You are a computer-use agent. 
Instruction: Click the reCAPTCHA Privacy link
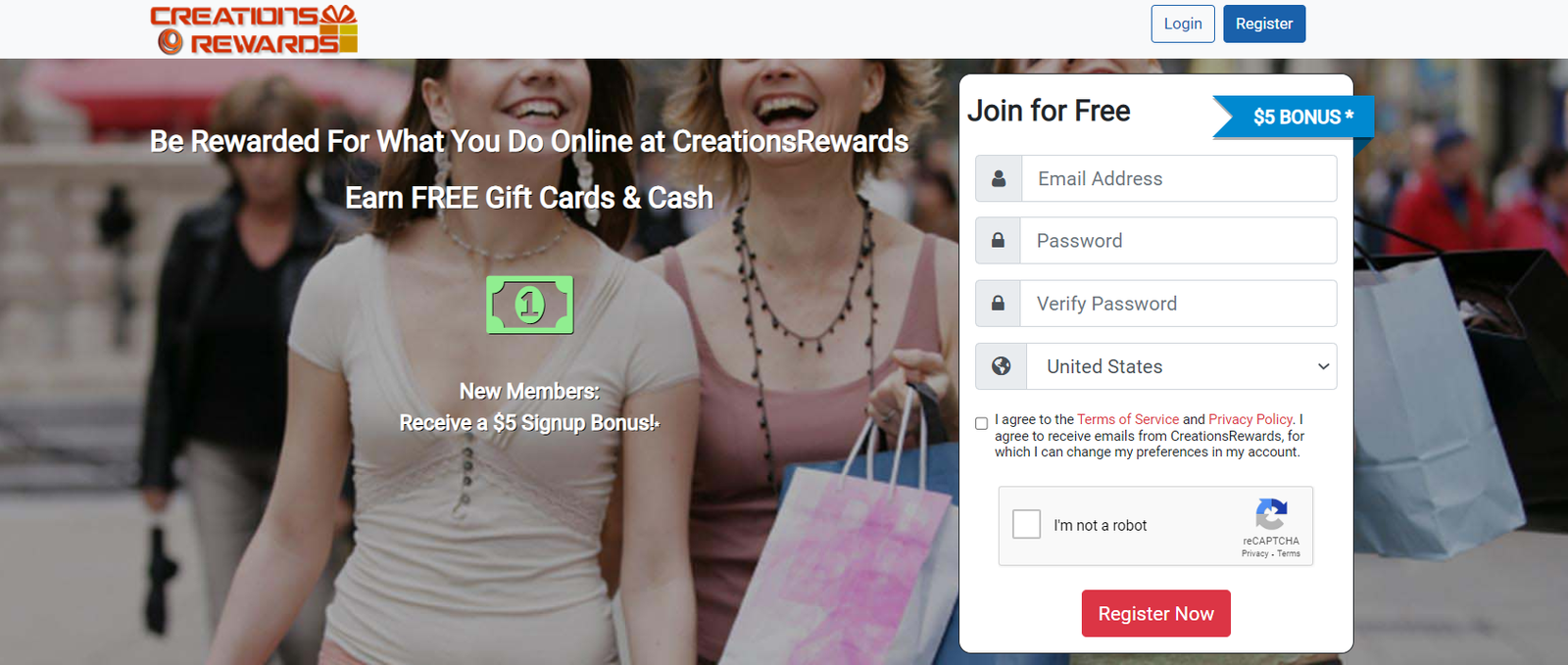pyautogui.click(x=1254, y=553)
